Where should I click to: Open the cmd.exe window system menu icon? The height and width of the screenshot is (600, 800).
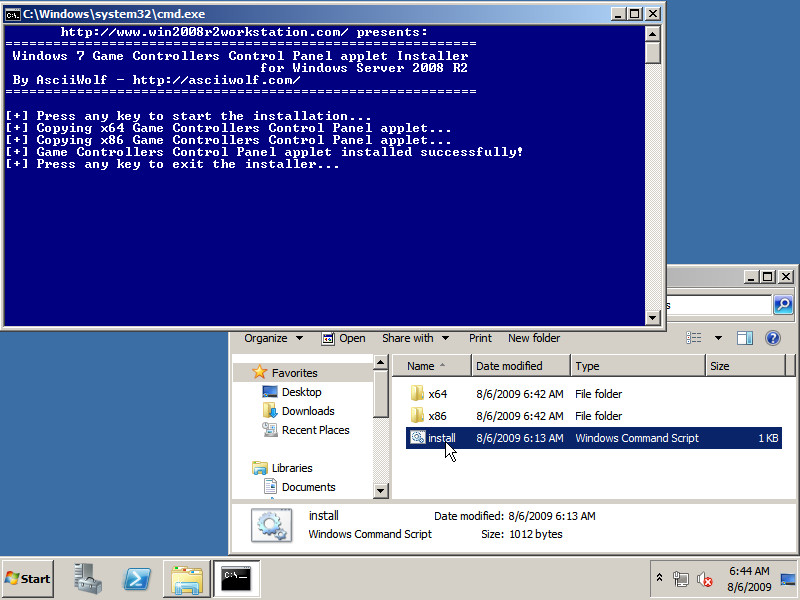pyautogui.click(x=12, y=14)
